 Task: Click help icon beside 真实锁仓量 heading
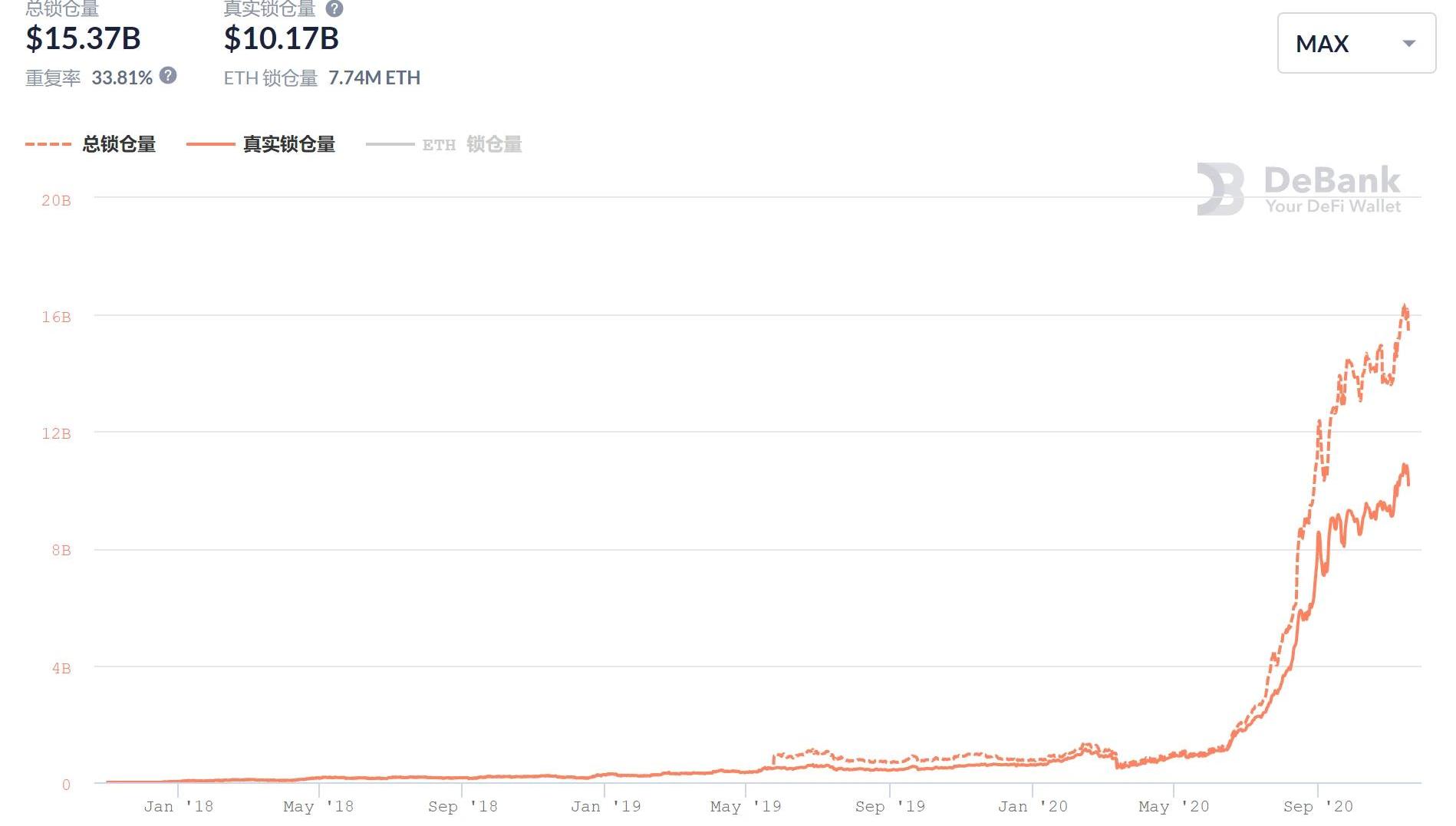tap(334, 8)
